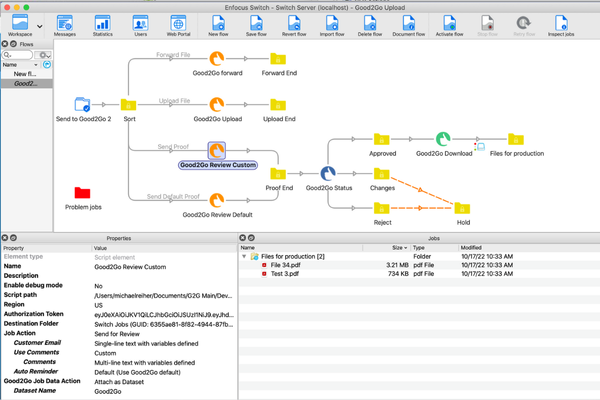Image resolution: width=600 pixels, height=400 pixels.
Task: Select the Good2Go Upload element
Action: click(x=217, y=104)
